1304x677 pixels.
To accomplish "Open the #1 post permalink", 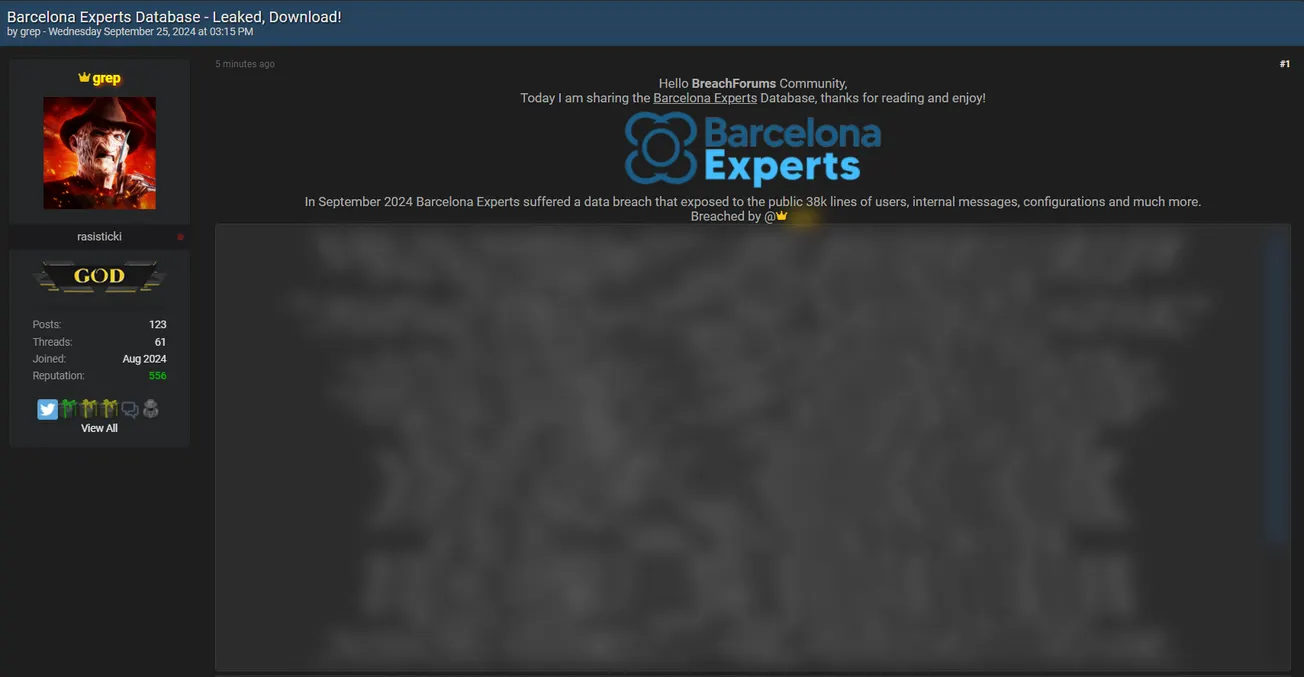I will 1284,64.
